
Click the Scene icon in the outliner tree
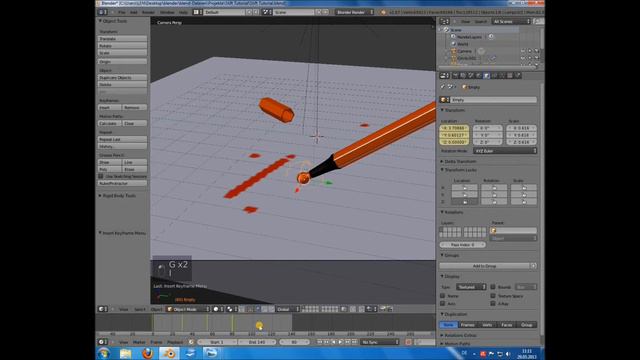point(446,30)
